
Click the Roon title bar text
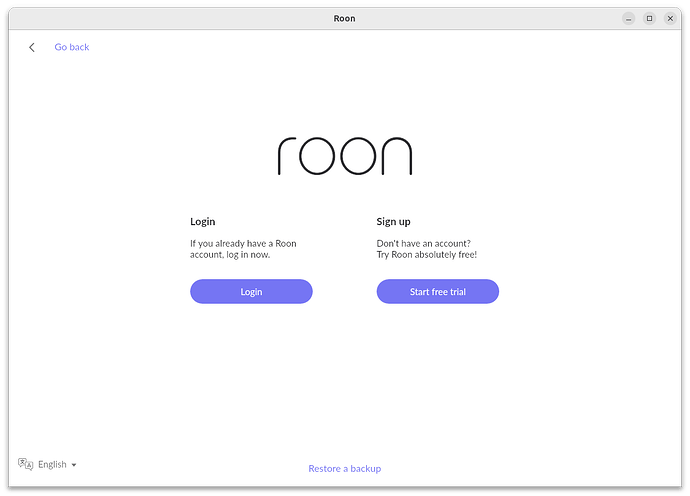[x=345, y=18]
